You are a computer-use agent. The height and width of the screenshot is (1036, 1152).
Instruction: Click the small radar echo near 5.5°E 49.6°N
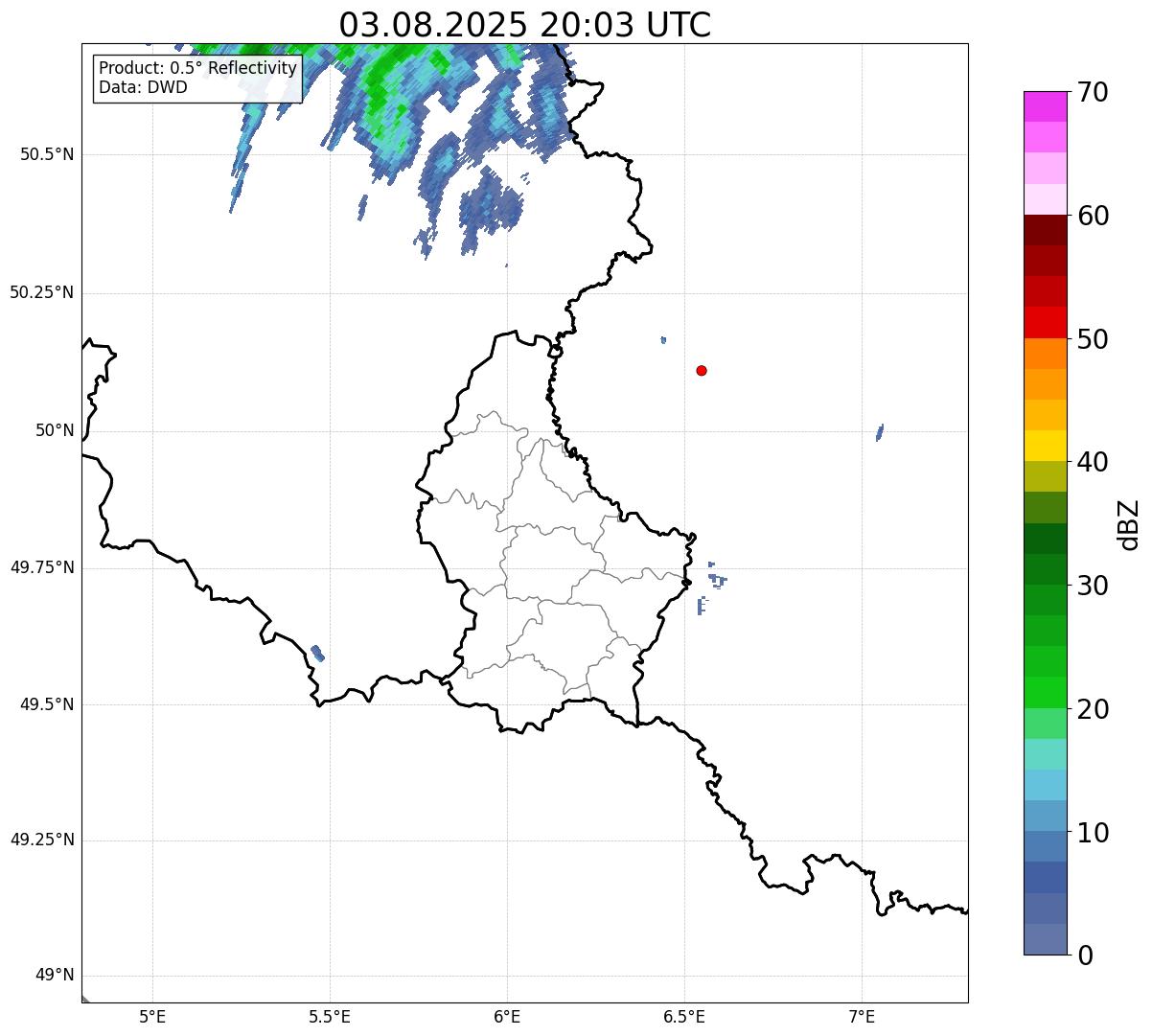pyautogui.click(x=318, y=653)
